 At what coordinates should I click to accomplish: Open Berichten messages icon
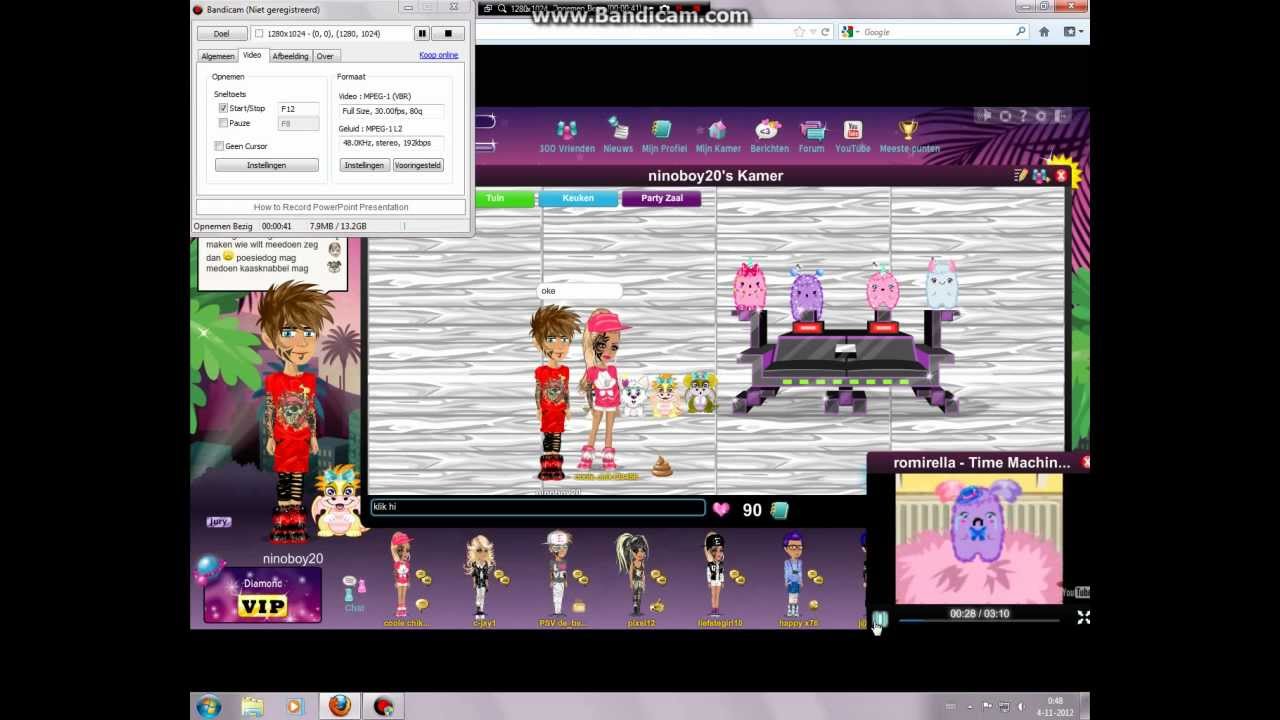pyautogui.click(x=768, y=131)
